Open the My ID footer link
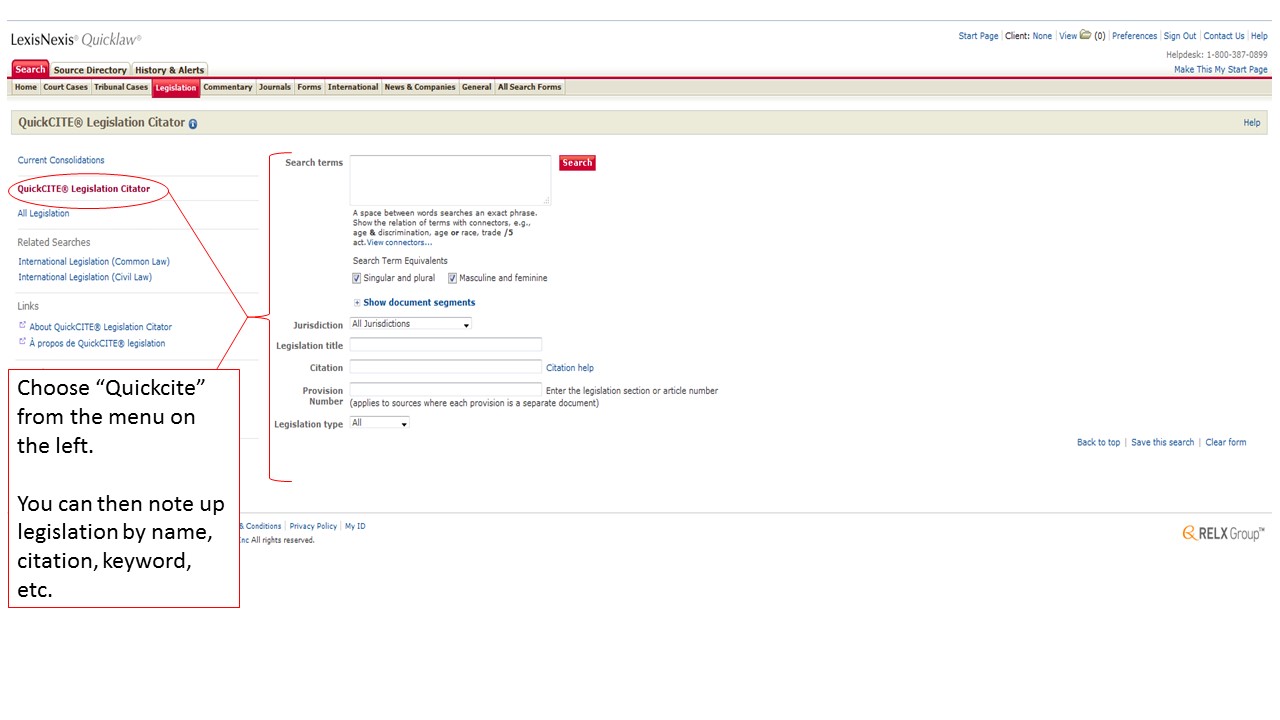The image size is (1280, 720). coord(355,526)
